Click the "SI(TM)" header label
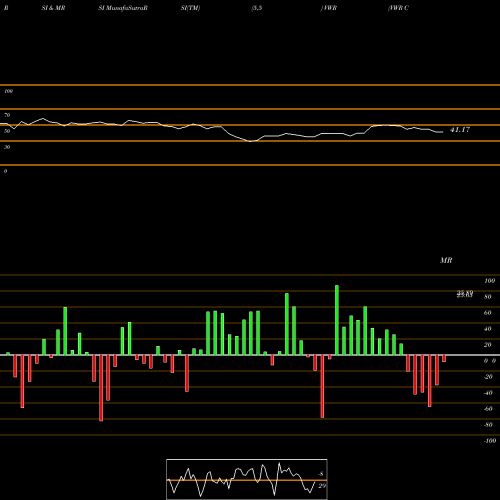 coord(190,8)
